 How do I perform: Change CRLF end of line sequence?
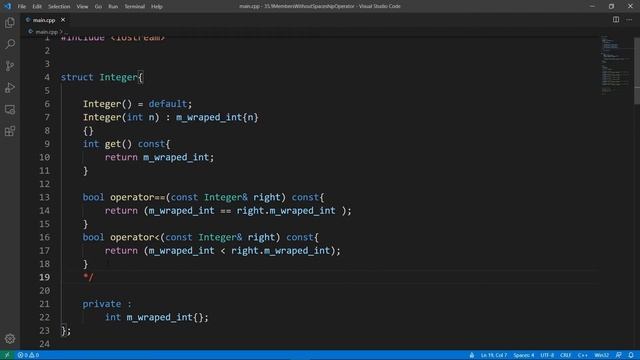[565, 355]
